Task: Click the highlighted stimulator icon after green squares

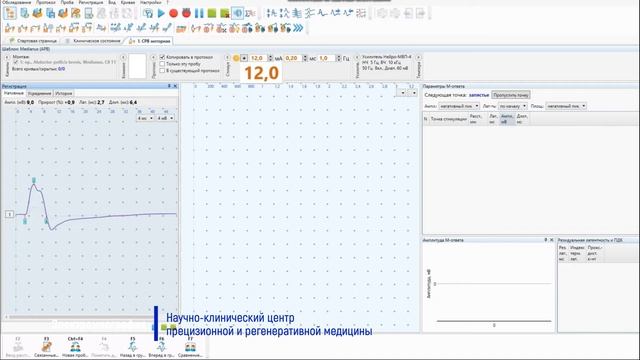Action: click(238, 13)
